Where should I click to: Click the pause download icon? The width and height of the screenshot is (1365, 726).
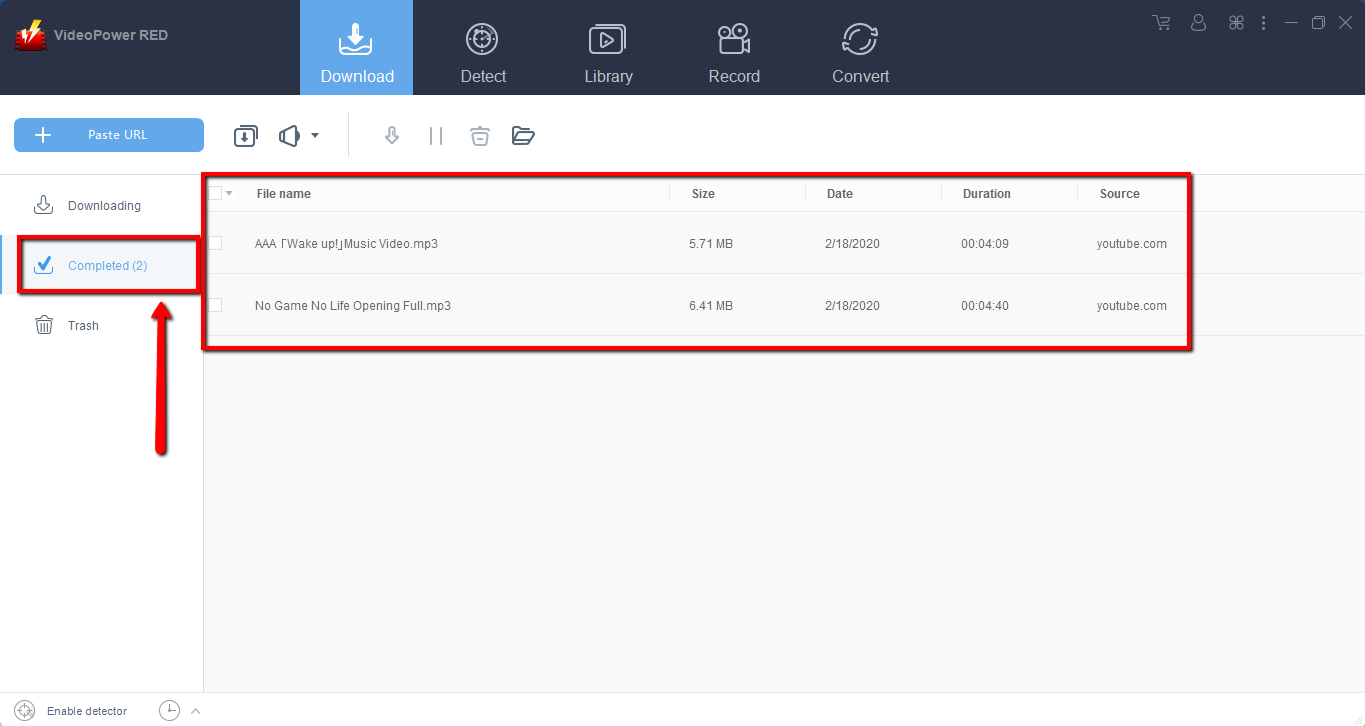[436, 136]
